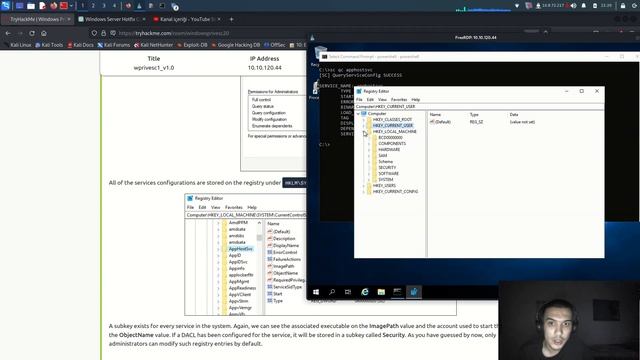Open the file manager launcher in the top panel

point(31,6)
